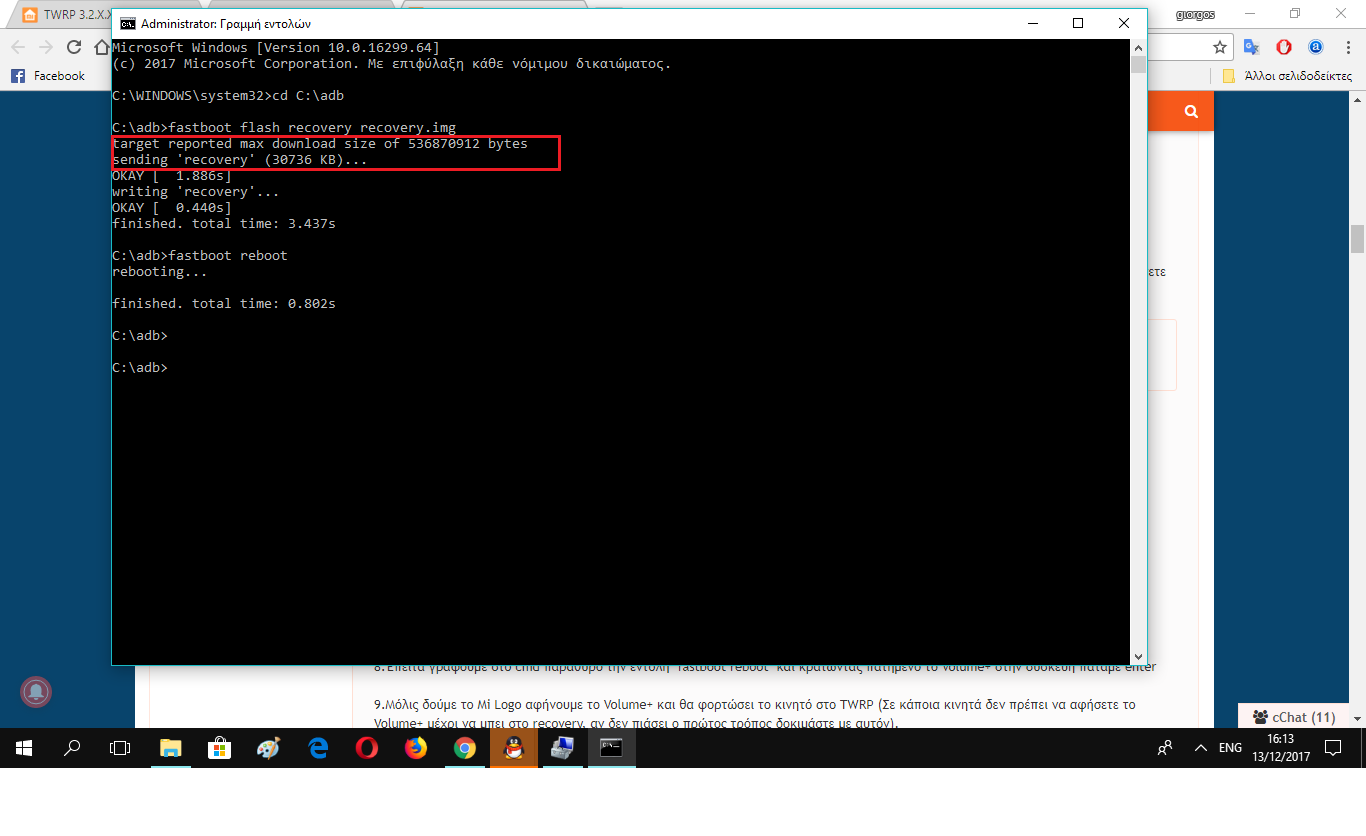
Task: Click 'Microsoft Windows [Version 10.0.16299.64]' line
Action: coord(276,48)
